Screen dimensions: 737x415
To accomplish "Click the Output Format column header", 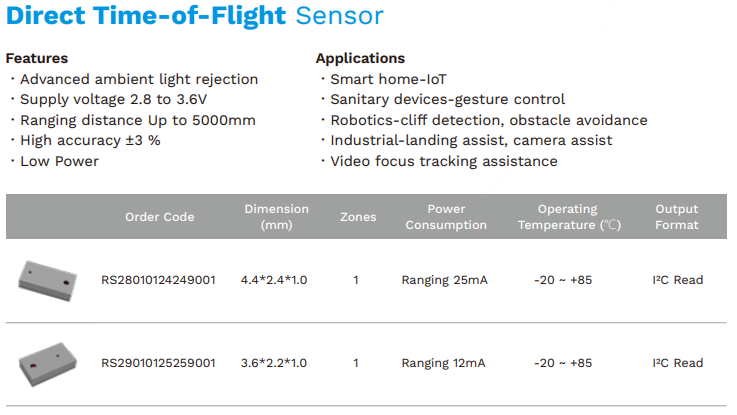I will pyautogui.click(x=677, y=217).
